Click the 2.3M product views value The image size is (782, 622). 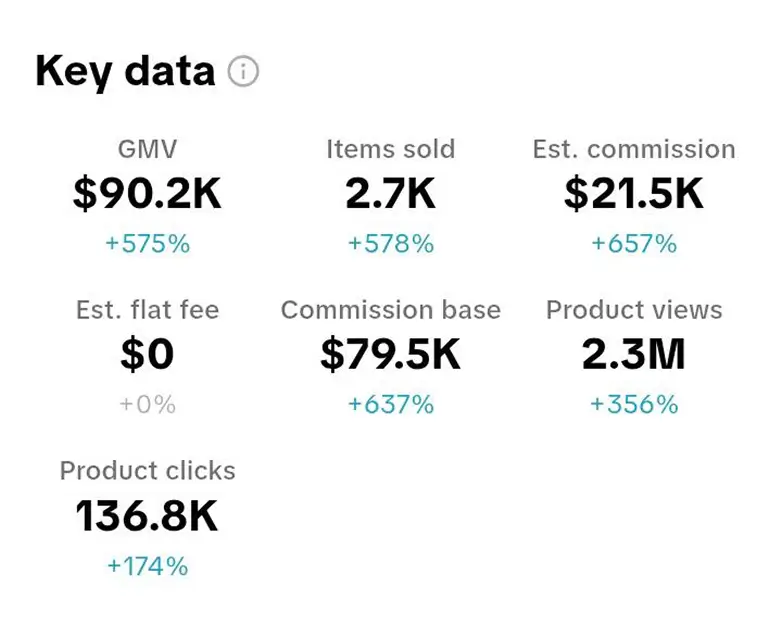pos(634,354)
